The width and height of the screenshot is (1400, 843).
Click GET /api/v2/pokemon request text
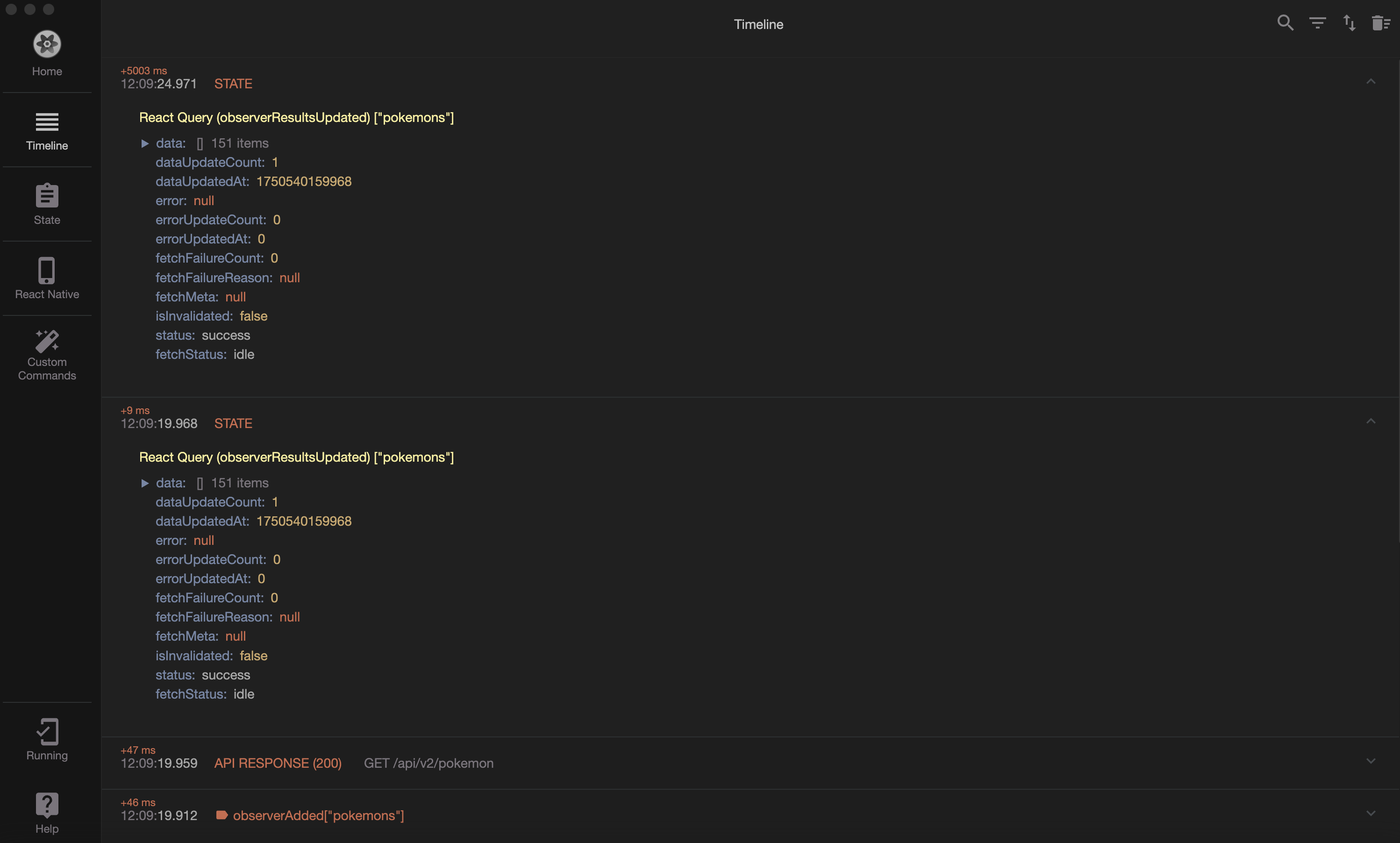click(x=428, y=763)
